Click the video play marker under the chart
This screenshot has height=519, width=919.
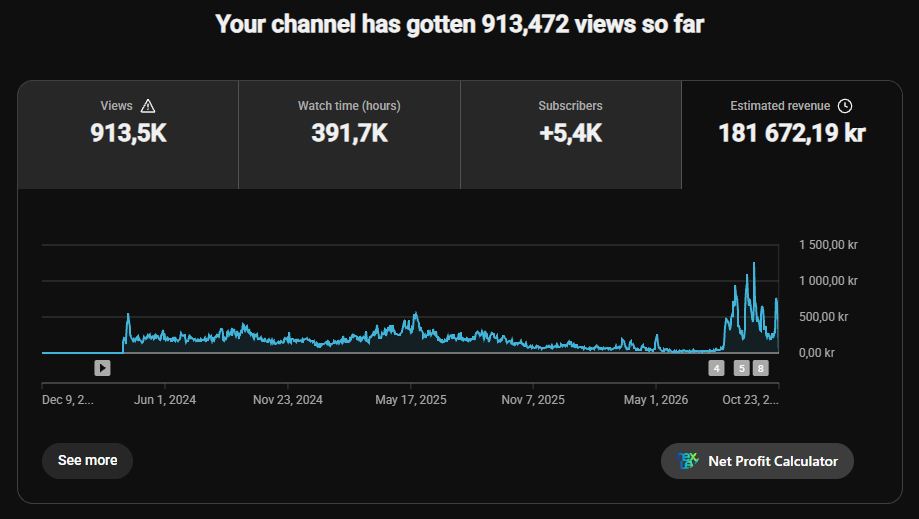point(103,368)
